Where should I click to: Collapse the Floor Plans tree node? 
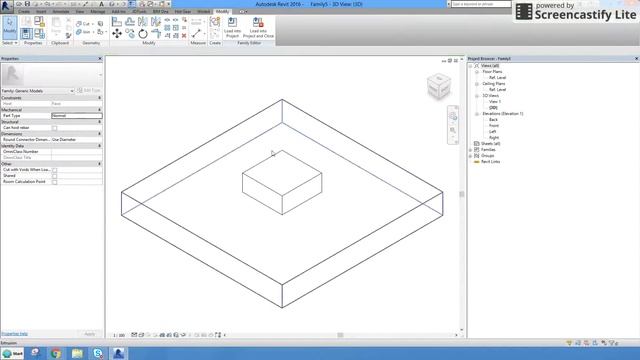pos(476,71)
